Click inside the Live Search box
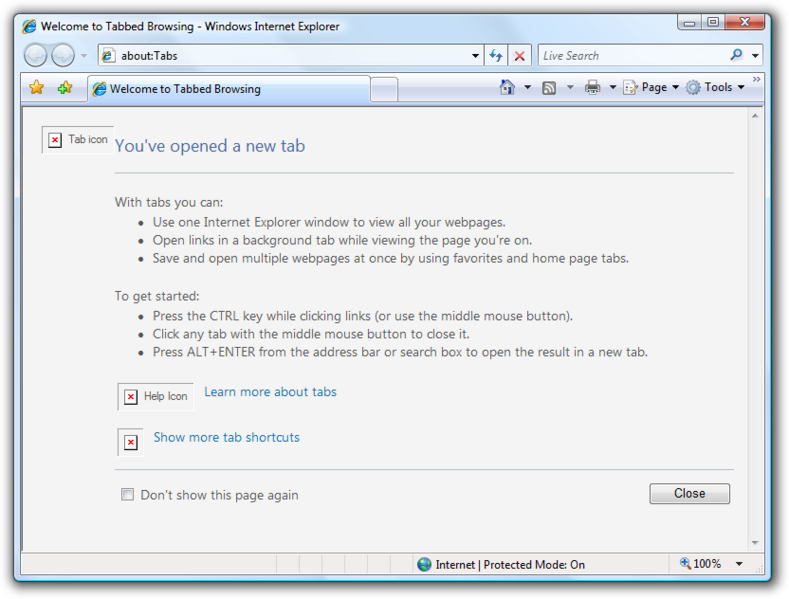789x599 pixels. click(632, 55)
